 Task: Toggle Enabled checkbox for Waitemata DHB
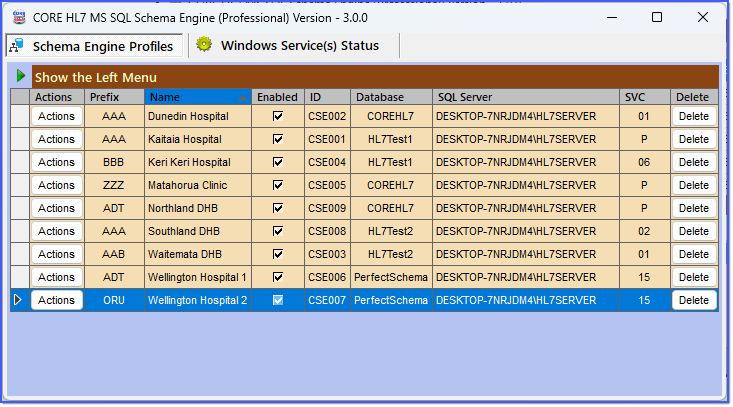tap(278, 254)
